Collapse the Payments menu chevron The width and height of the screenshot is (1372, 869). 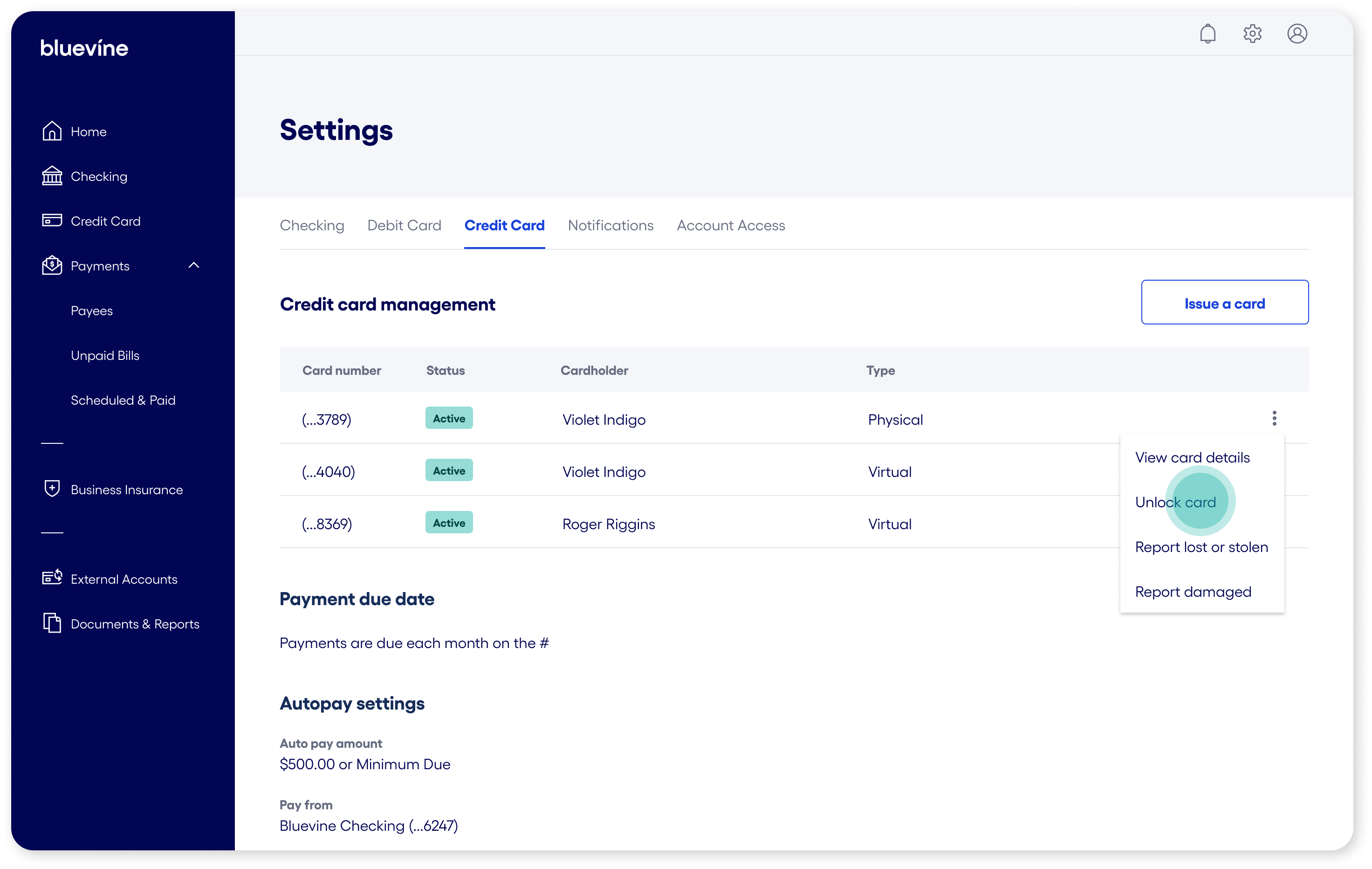click(x=194, y=266)
